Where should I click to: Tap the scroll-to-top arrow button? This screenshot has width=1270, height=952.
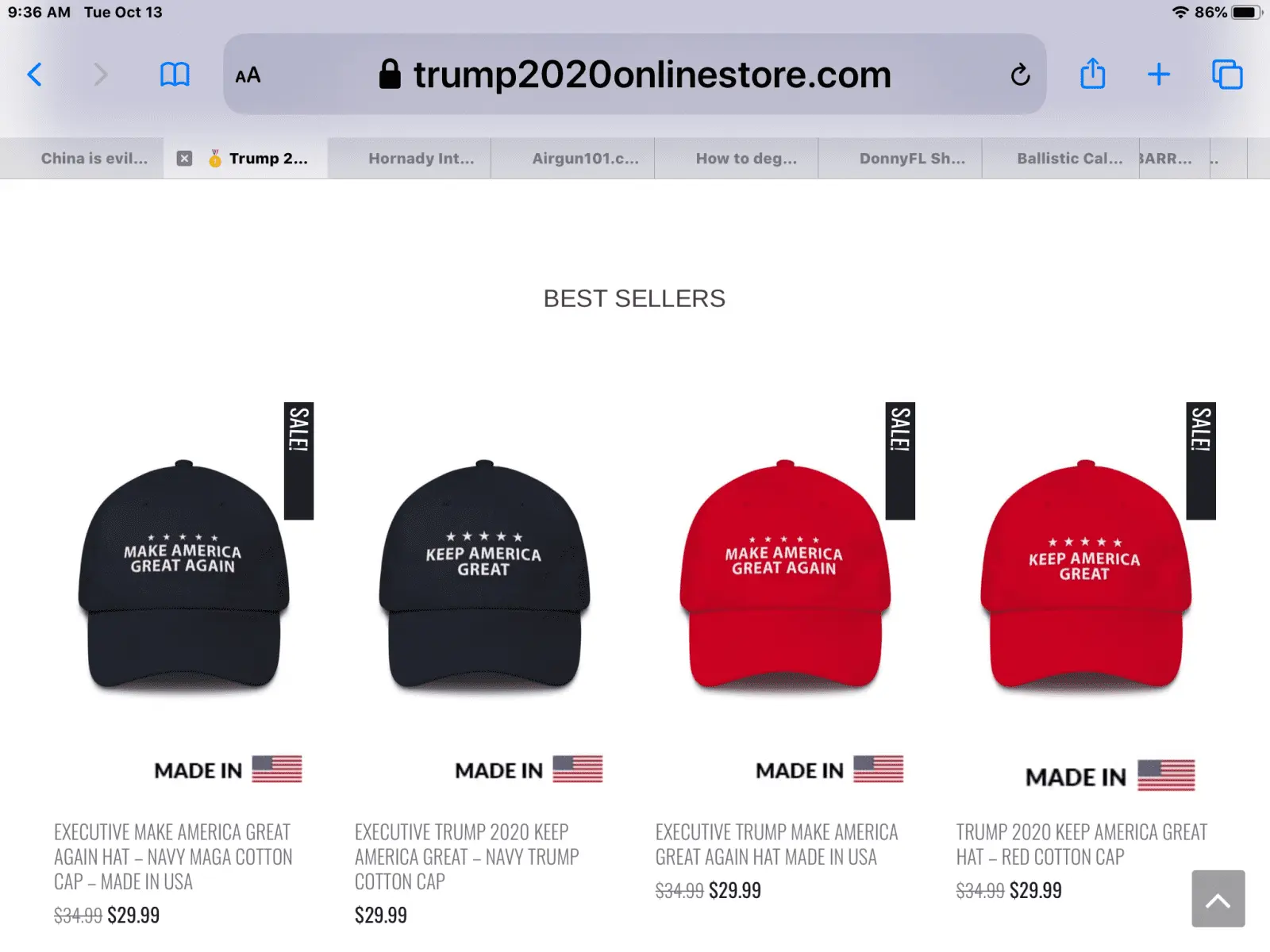1218,898
